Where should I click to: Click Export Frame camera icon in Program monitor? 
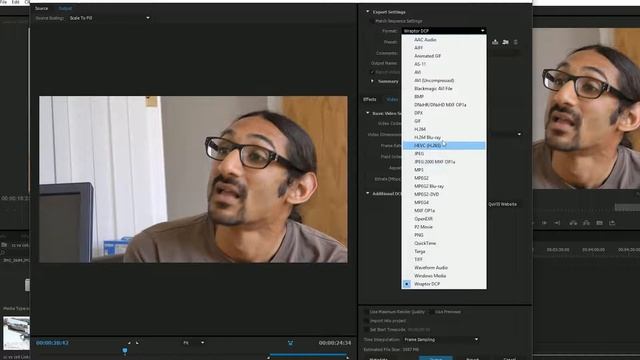point(599,223)
